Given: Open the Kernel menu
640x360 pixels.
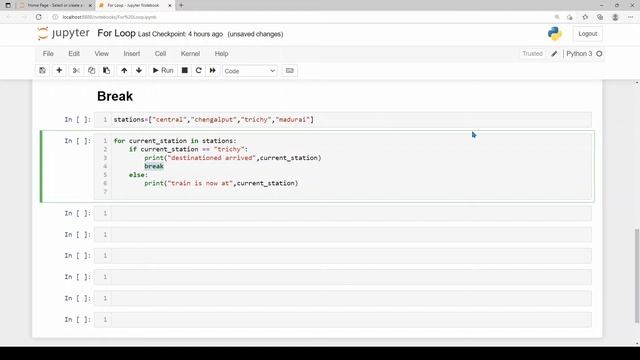Looking at the screenshot, I should [x=190, y=53].
